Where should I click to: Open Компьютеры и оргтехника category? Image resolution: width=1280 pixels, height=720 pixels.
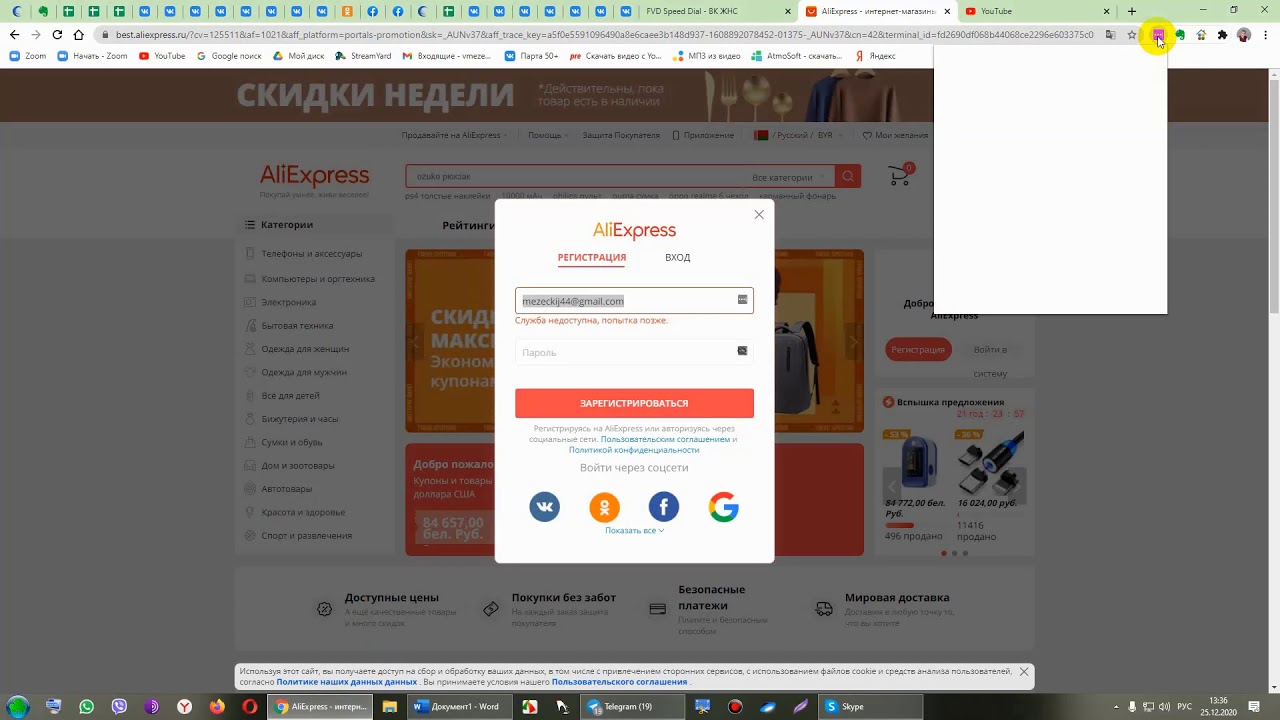point(318,279)
